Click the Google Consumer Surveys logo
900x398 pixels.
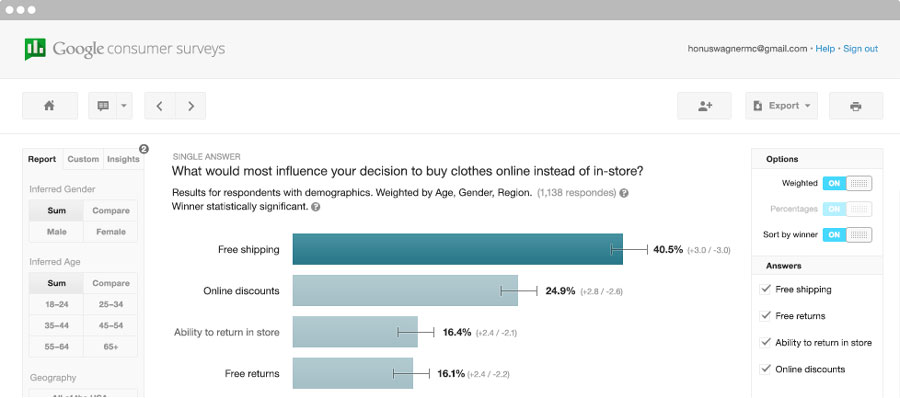click(125, 49)
